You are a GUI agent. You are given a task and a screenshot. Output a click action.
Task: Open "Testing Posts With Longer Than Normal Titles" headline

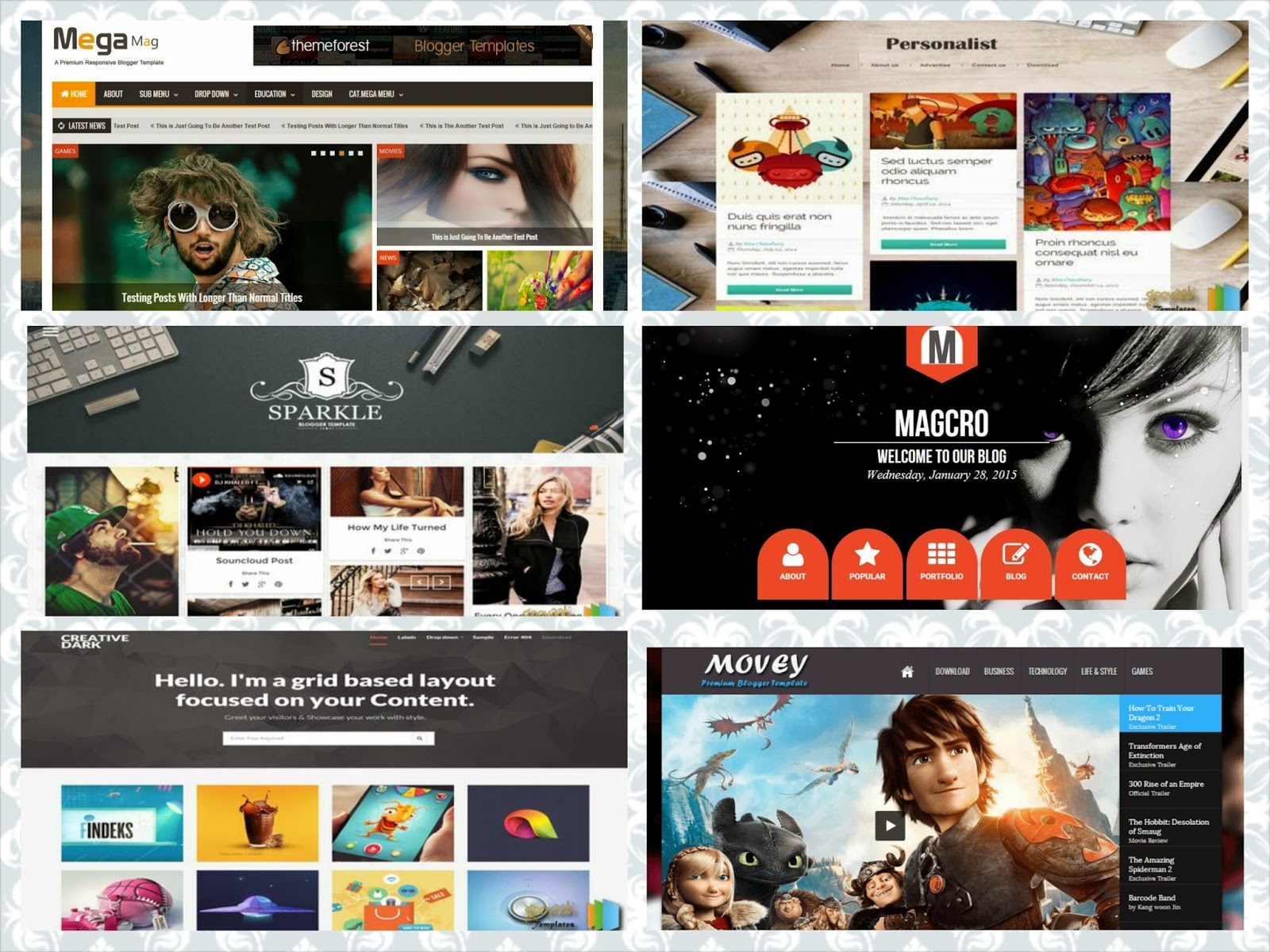(x=212, y=297)
